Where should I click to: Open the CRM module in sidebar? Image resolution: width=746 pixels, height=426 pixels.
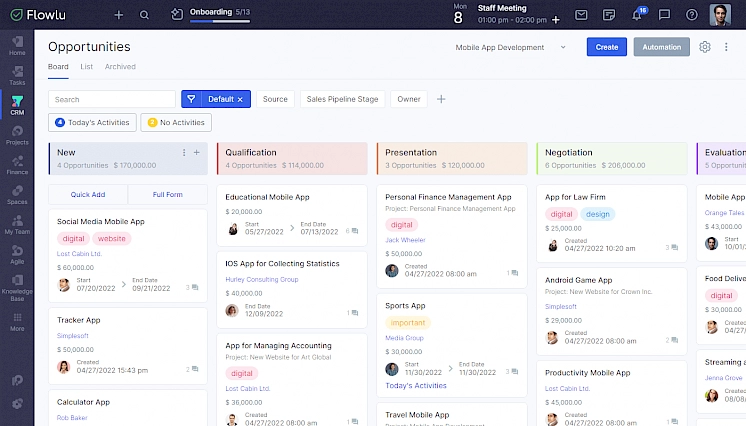click(17, 105)
